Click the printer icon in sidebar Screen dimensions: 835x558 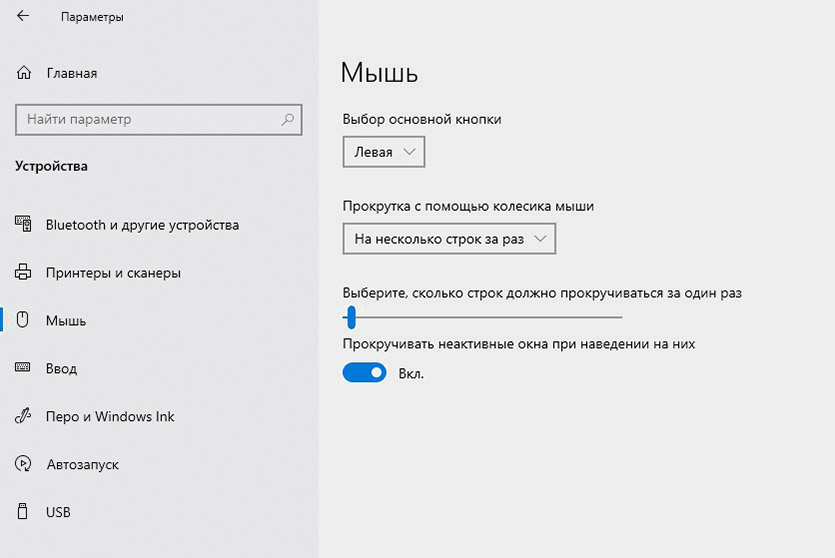point(24,273)
